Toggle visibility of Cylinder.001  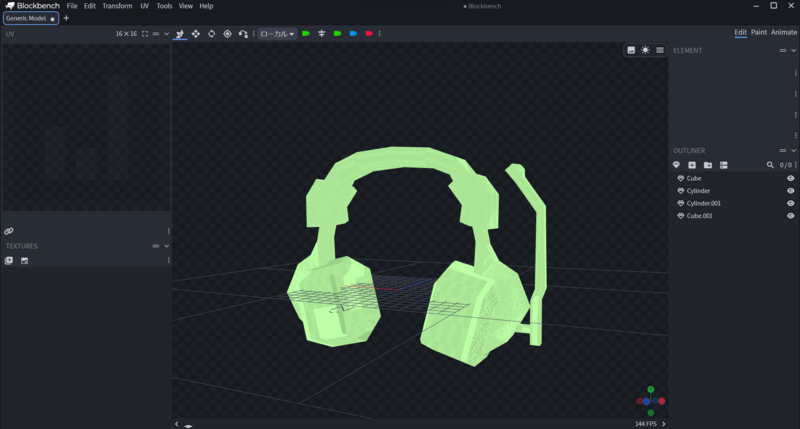point(790,203)
